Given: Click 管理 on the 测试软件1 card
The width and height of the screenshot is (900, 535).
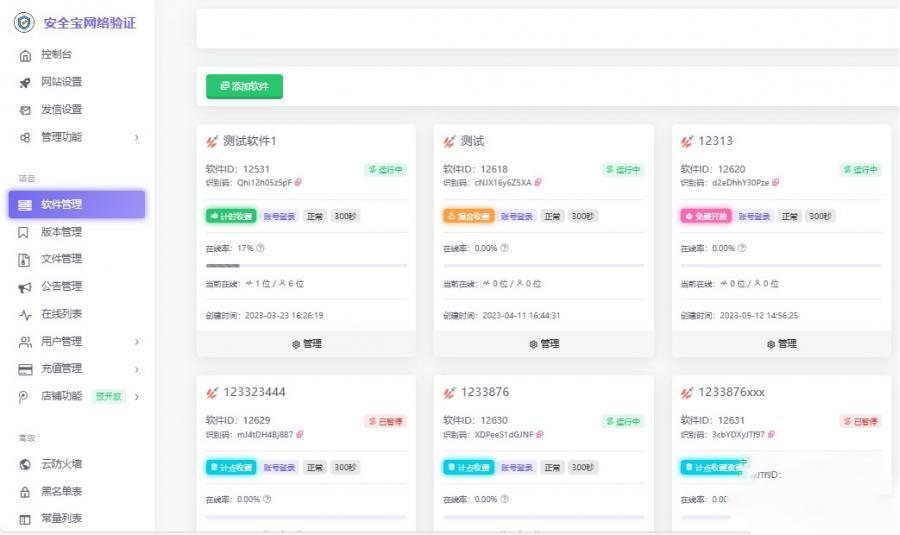Looking at the screenshot, I should [x=307, y=344].
